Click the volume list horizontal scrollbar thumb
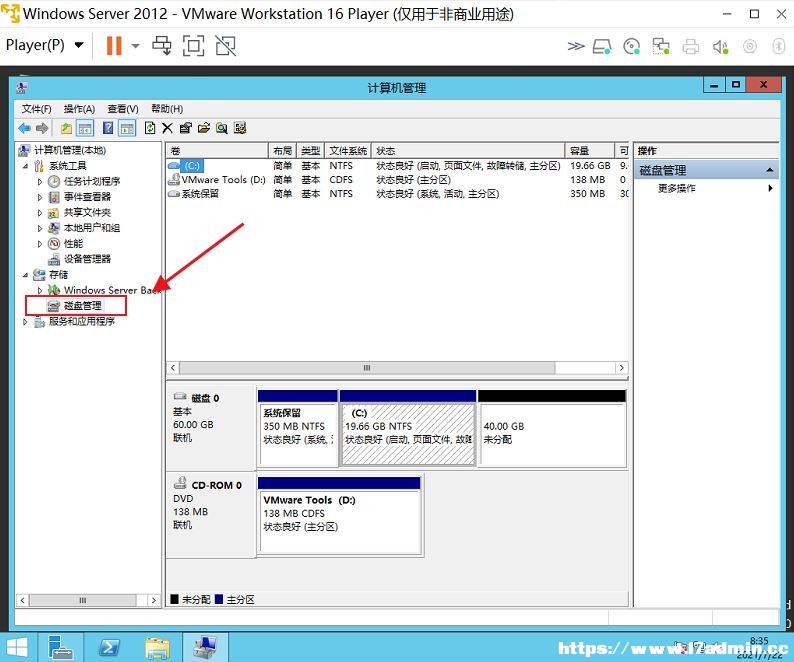The image size is (794, 662). click(367, 368)
